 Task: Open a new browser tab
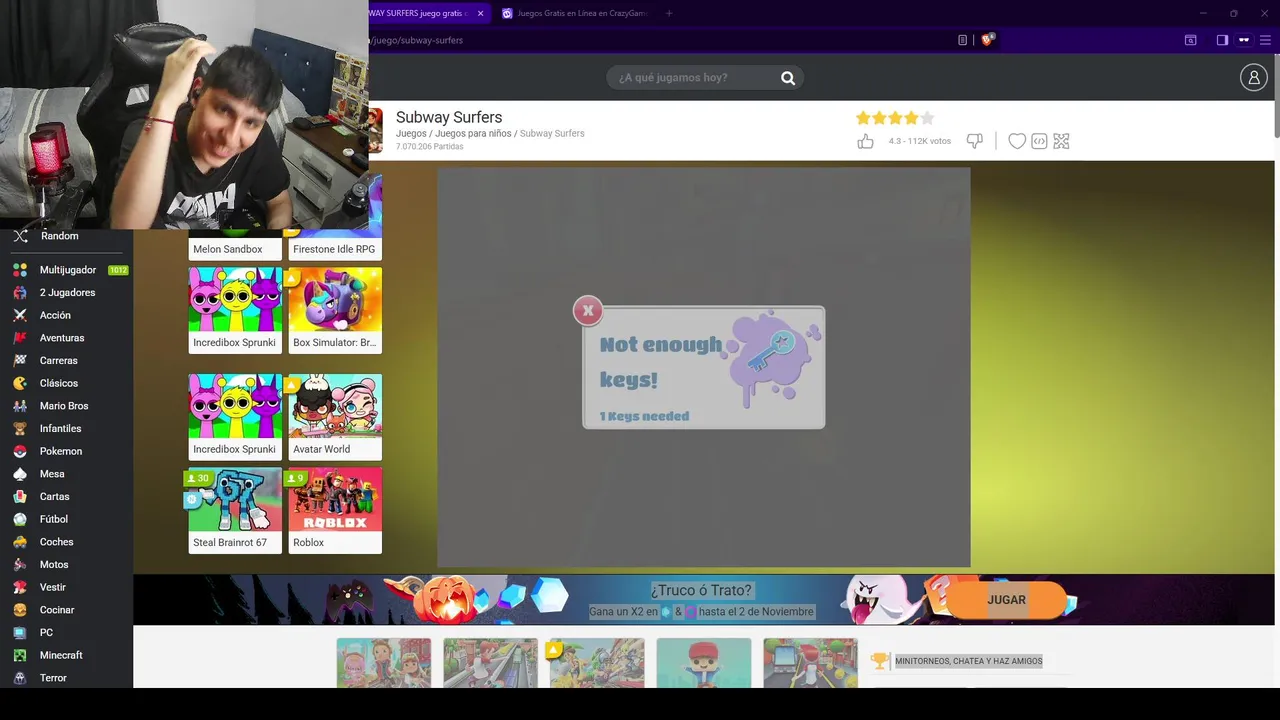pos(669,13)
